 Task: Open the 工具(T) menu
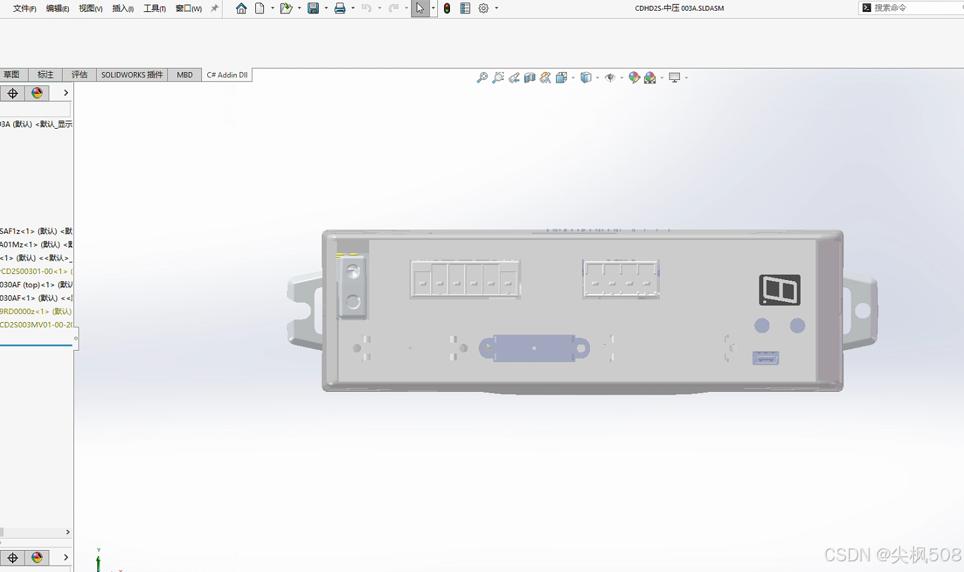point(155,9)
